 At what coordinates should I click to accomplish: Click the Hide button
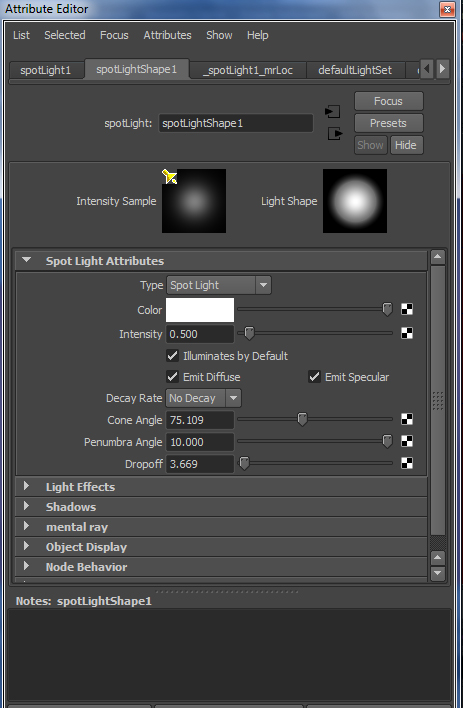(x=406, y=145)
